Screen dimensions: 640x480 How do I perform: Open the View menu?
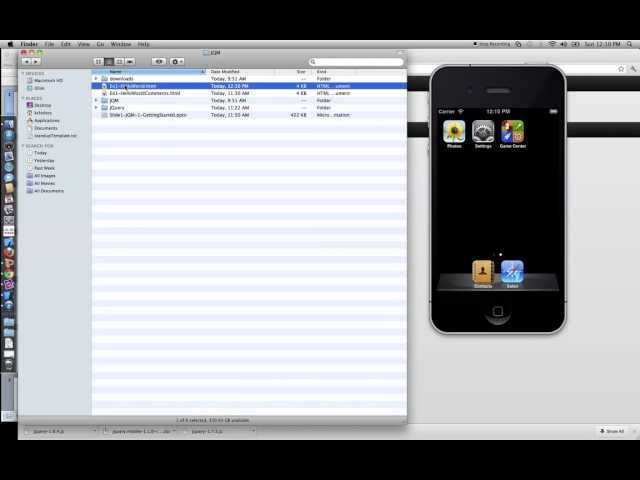pyautogui.click(x=83, y=44)
